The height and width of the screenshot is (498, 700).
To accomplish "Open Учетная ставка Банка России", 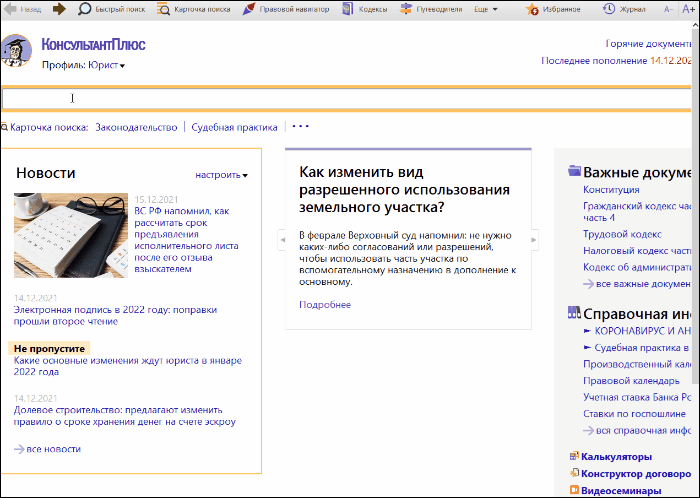I will coord(637,398).
